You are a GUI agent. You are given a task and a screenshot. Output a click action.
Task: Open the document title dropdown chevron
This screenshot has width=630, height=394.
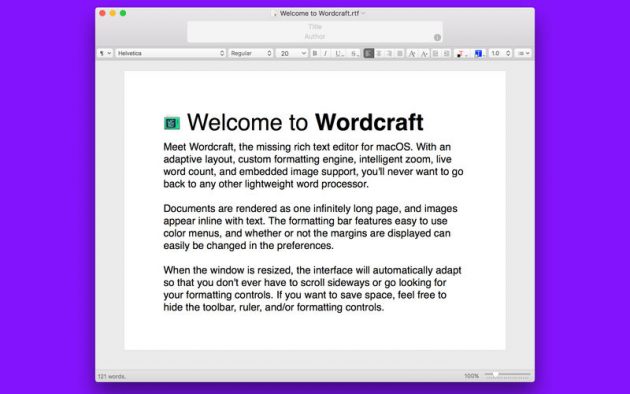tap(363, 13)
